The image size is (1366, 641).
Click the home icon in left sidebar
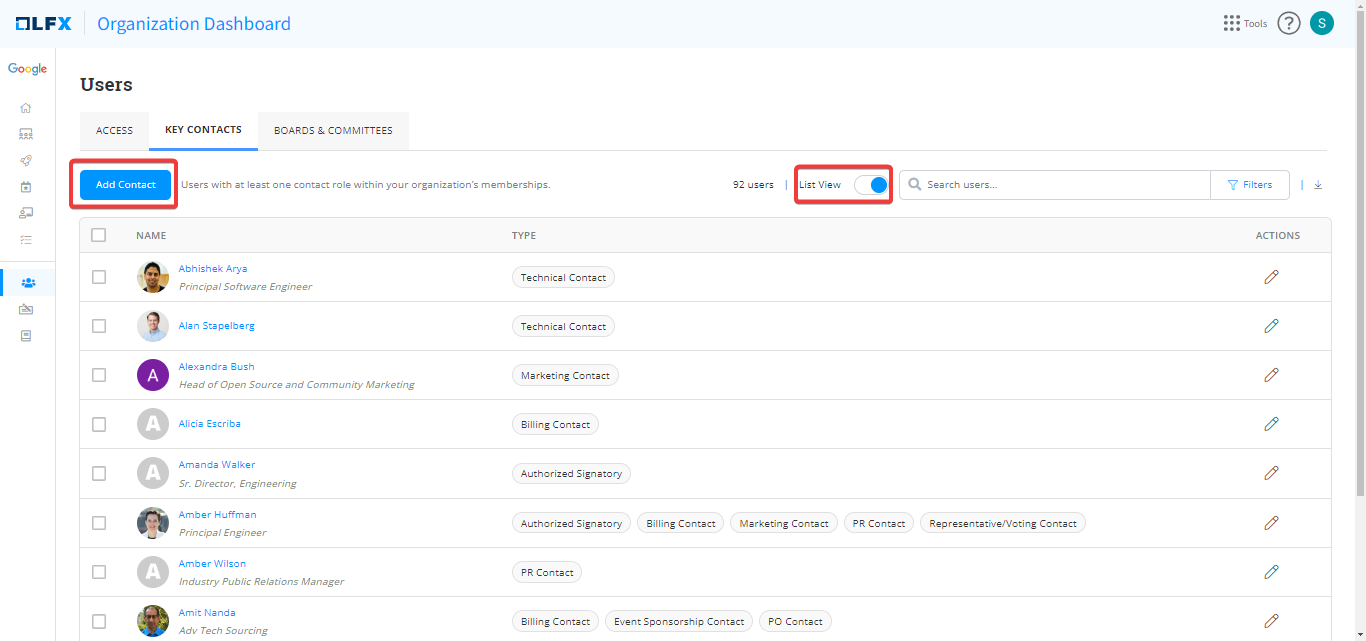[26, 108]
